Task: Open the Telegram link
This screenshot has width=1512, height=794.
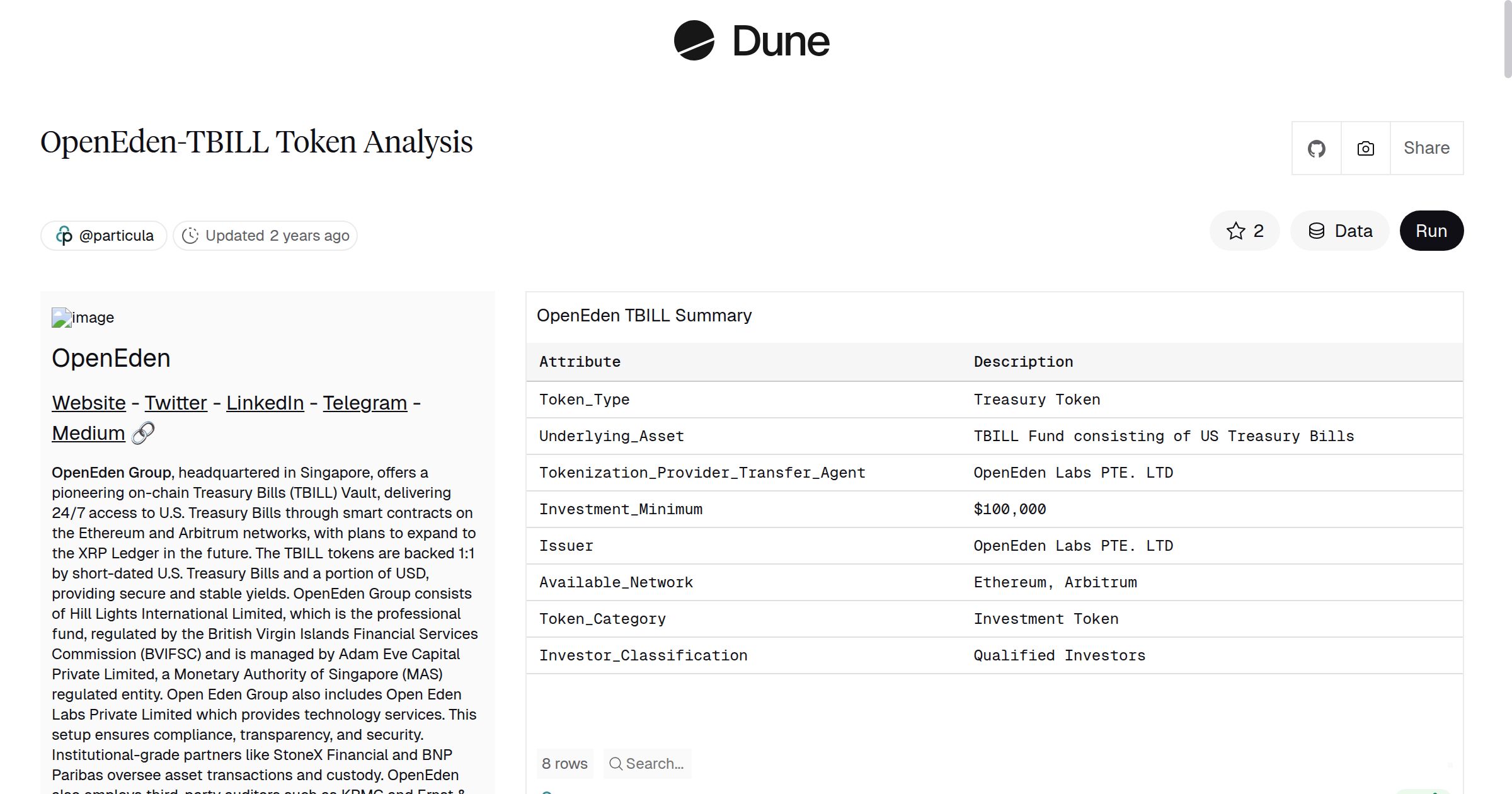Action: pyautogui.click(x=364, y=403)
